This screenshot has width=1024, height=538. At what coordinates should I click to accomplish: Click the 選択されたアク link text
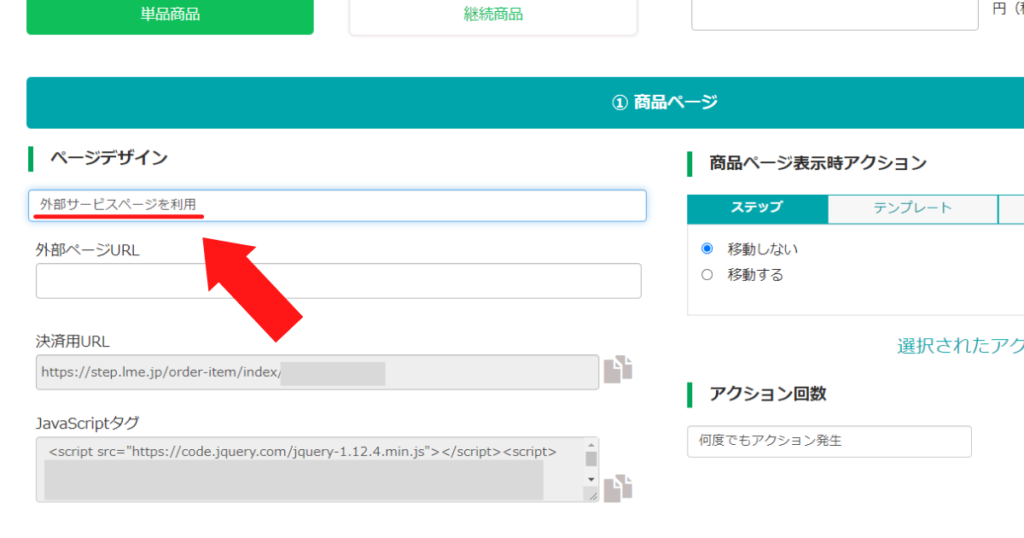[x=960, y=346]
